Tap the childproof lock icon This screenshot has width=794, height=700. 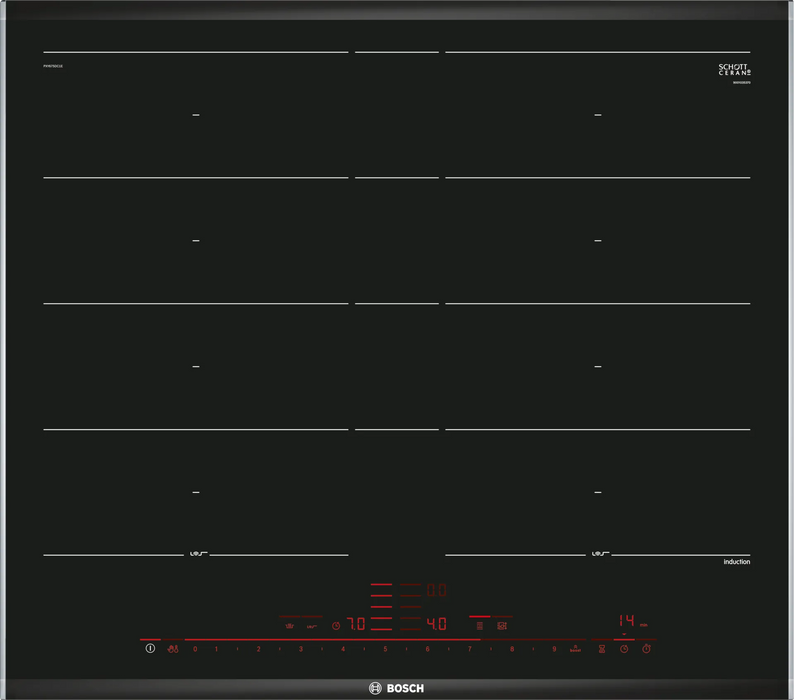(174, 649)
